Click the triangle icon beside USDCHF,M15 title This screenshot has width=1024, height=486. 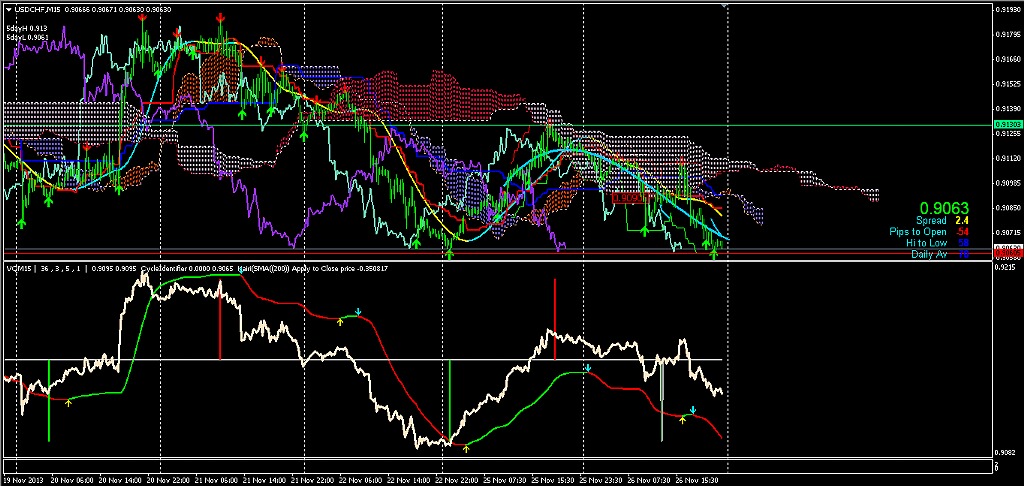8,9
